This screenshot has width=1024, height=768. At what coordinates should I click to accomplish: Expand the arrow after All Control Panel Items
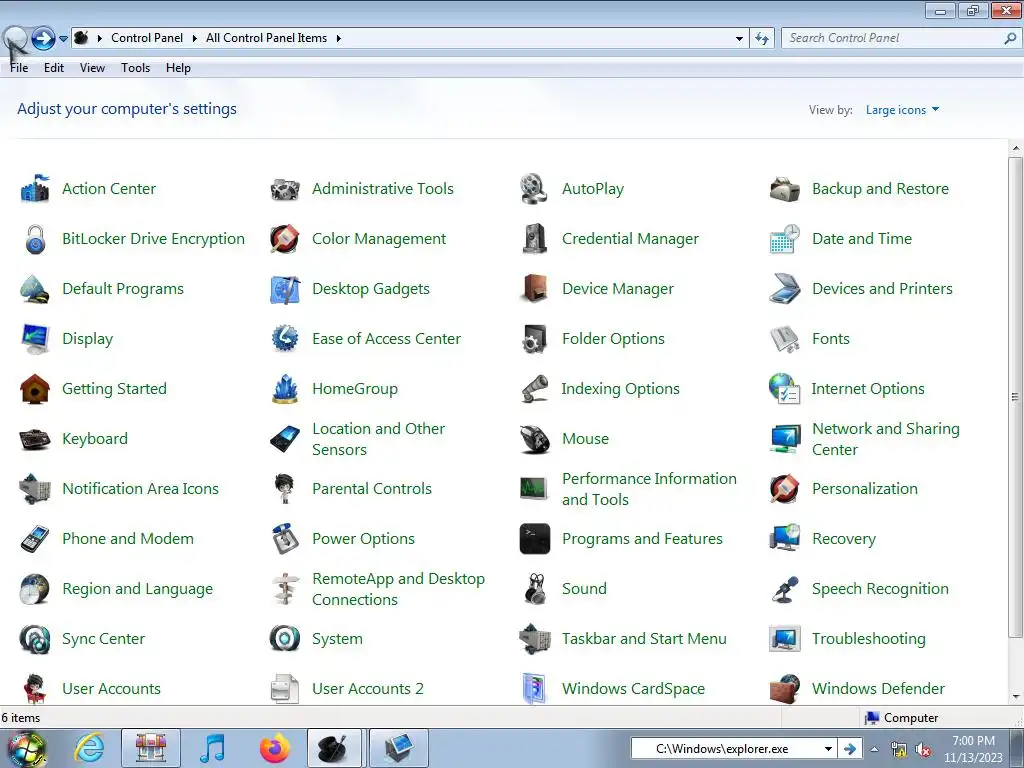coord(339,38)
